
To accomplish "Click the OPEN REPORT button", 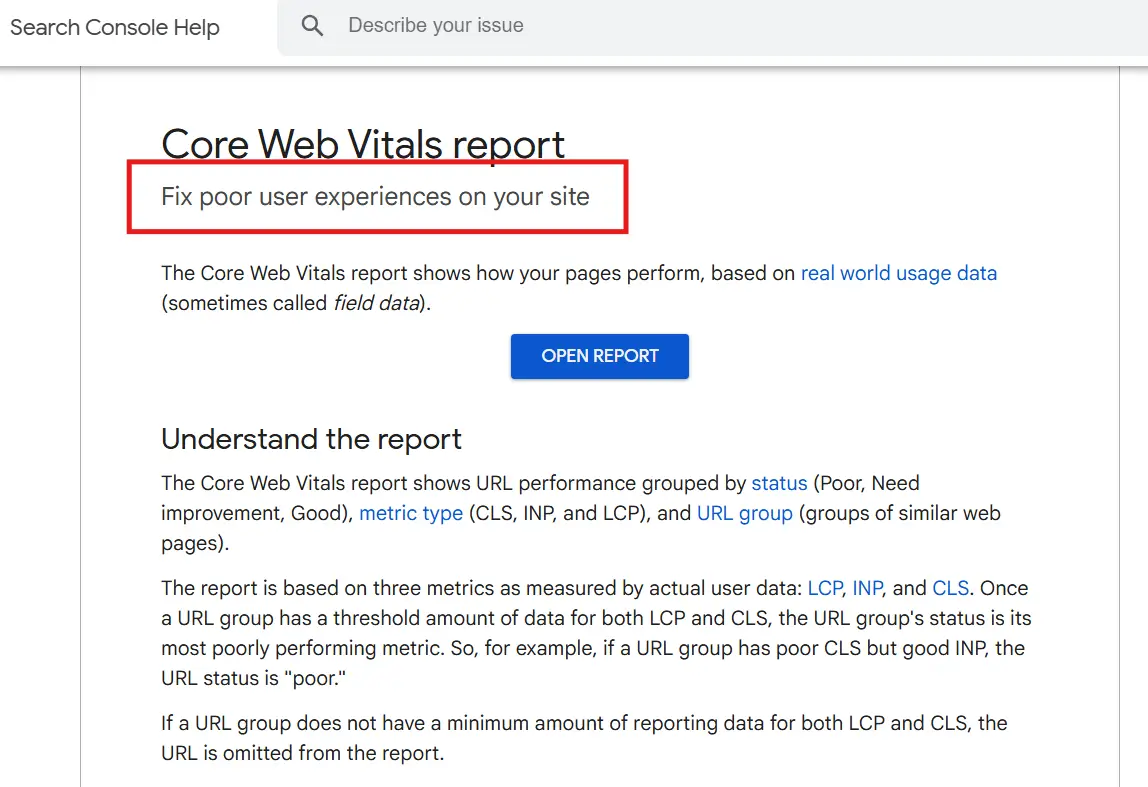I will tap(600, 357).
